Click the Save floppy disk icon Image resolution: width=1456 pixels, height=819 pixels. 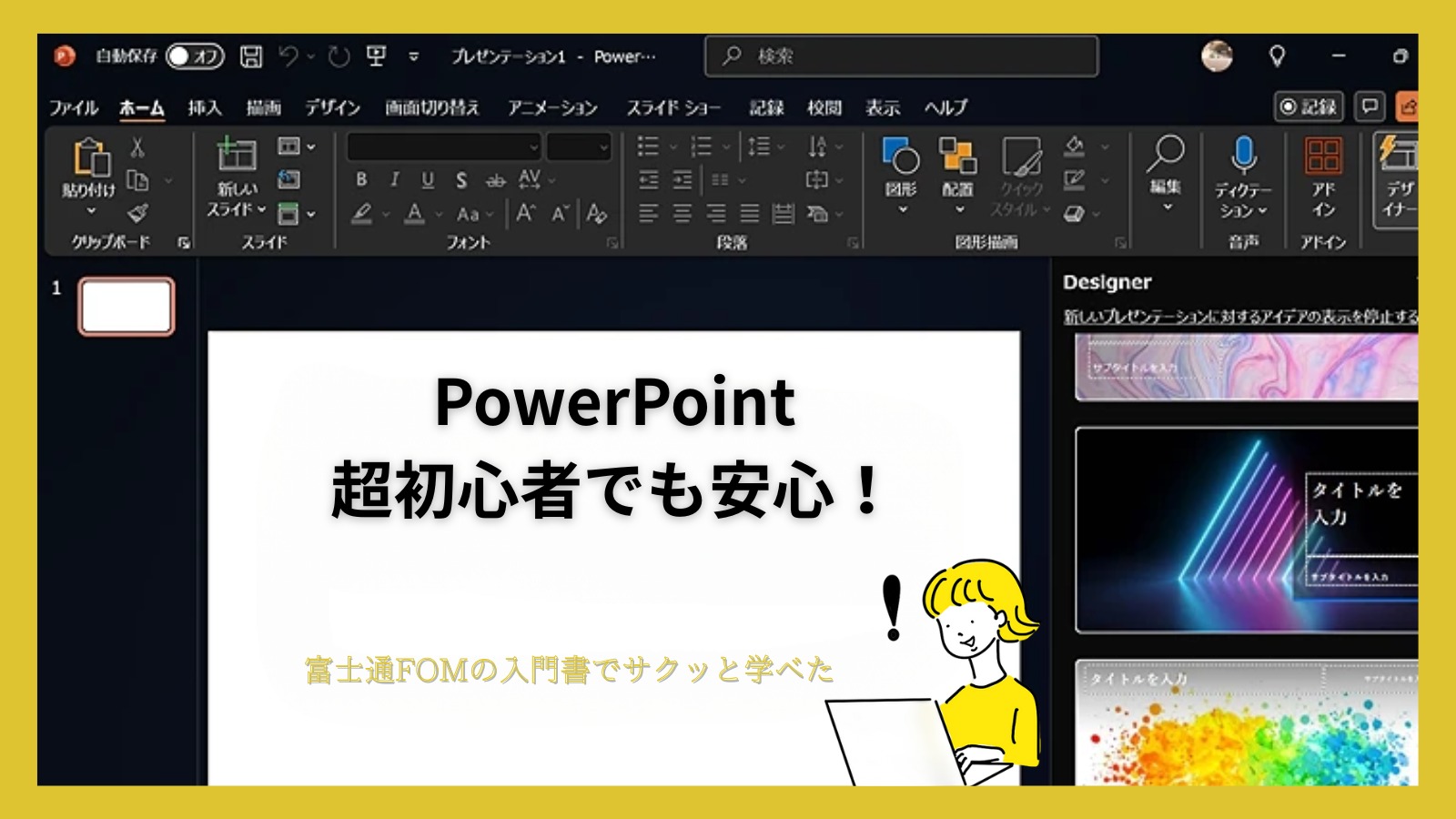click(x=251, y=56)
